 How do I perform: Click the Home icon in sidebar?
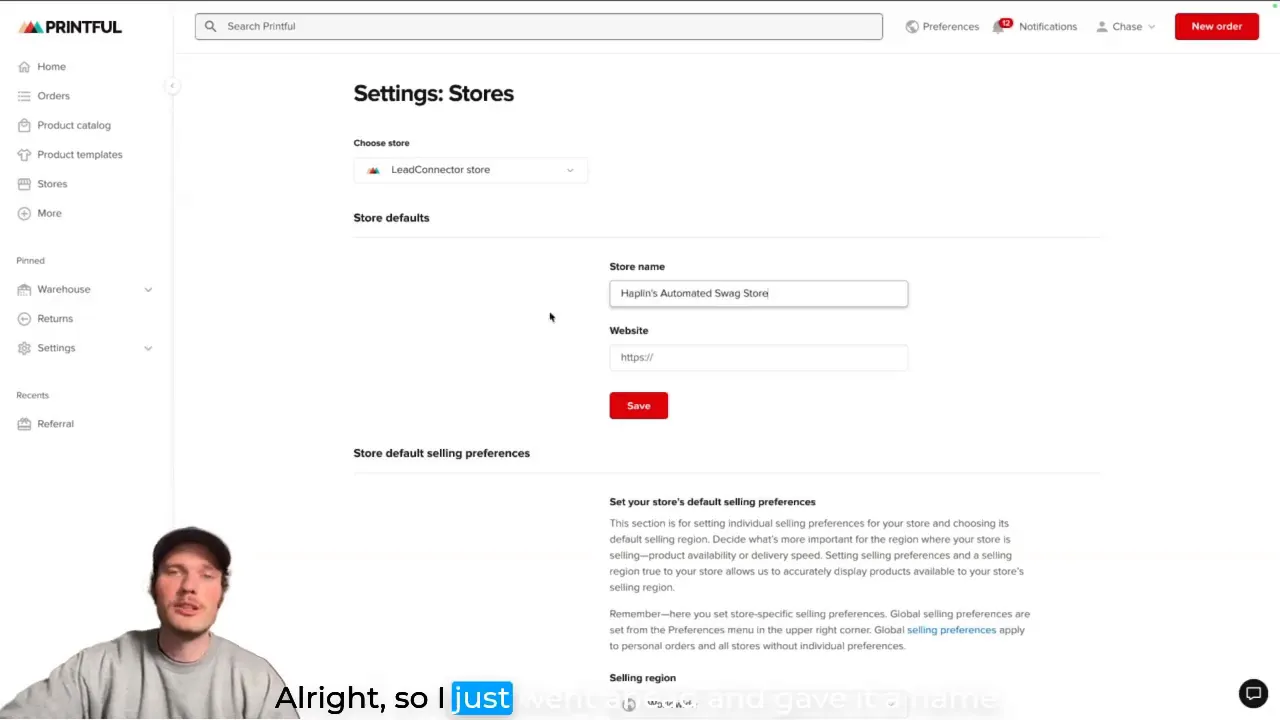coord(24,67)
